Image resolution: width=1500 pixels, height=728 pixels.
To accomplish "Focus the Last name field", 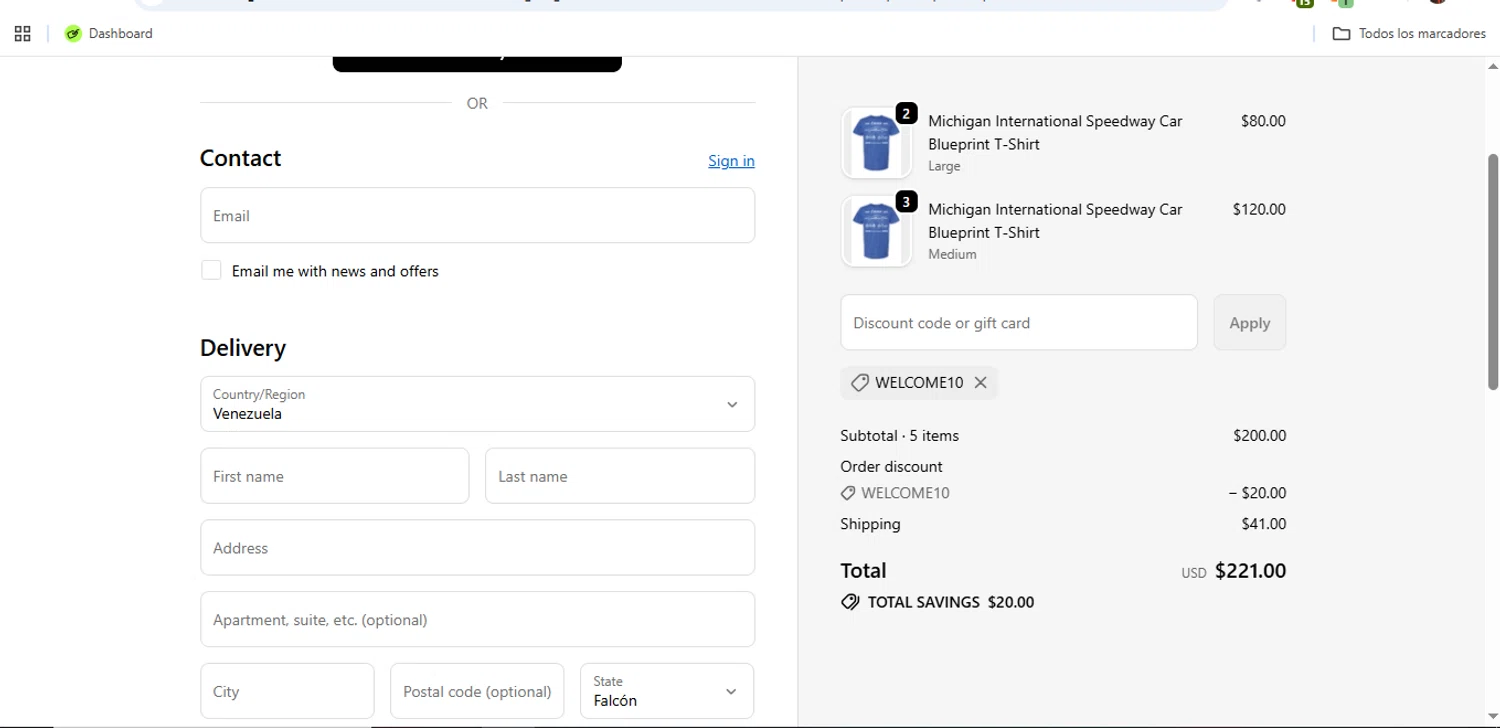I will tap(620, 476).
